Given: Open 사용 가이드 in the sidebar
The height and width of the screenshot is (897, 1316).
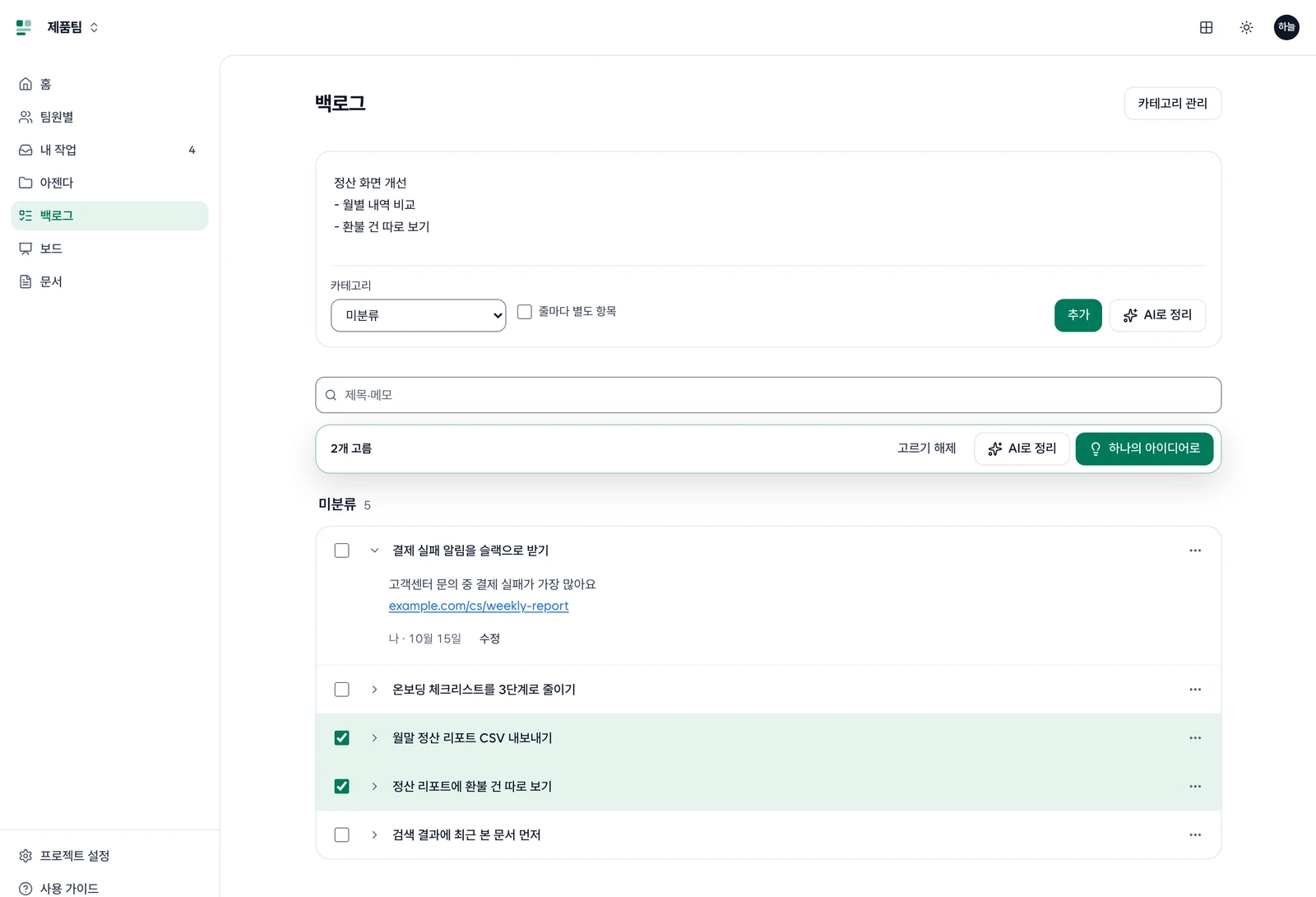Looking at the screenshot, I should coord(109,889).
